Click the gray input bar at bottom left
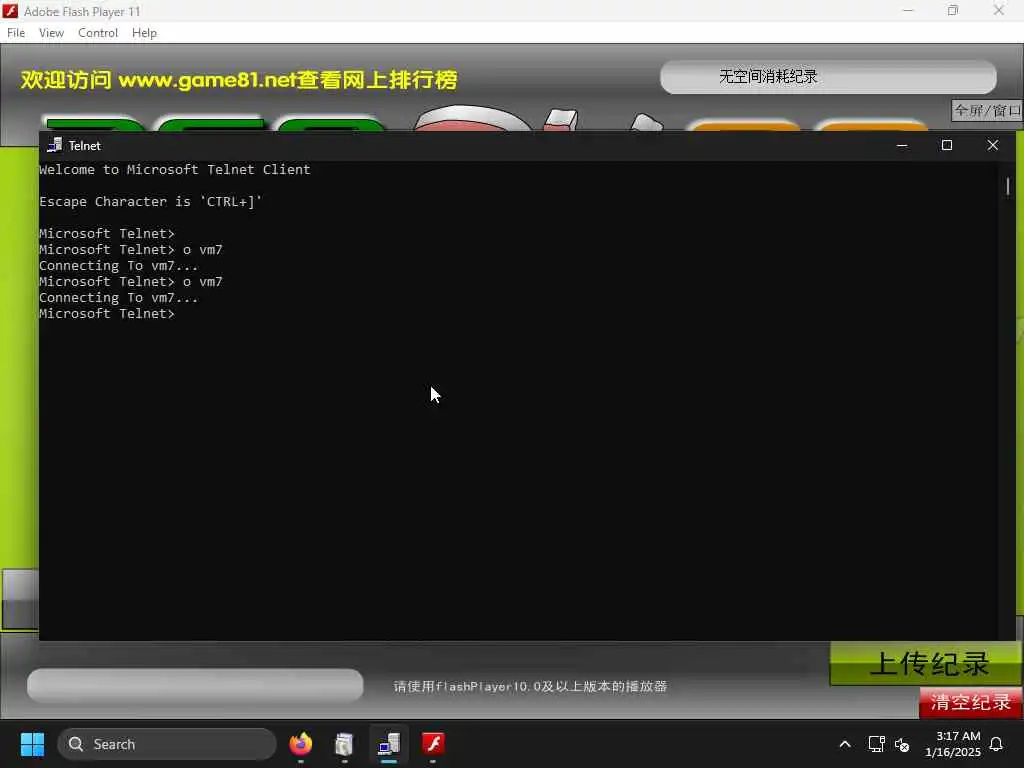The image size is (1024, 768). (195, 686)
